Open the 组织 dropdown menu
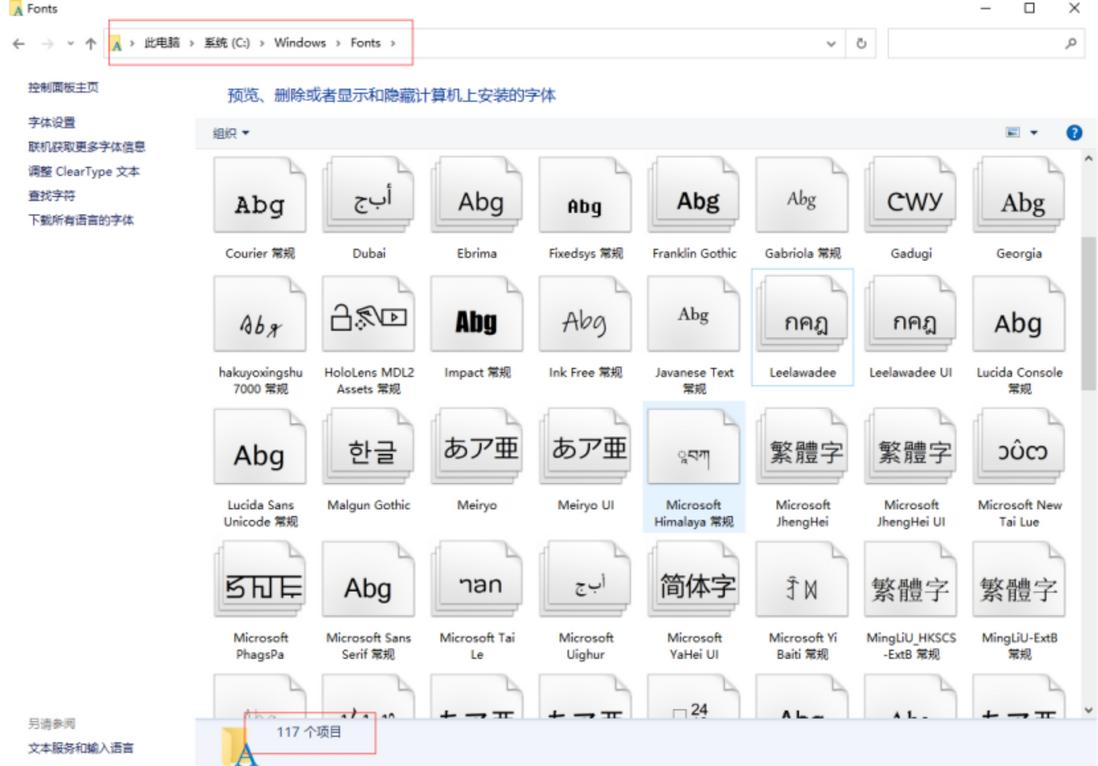Viewport: 1098px width, 766px height. click(231, 133)
